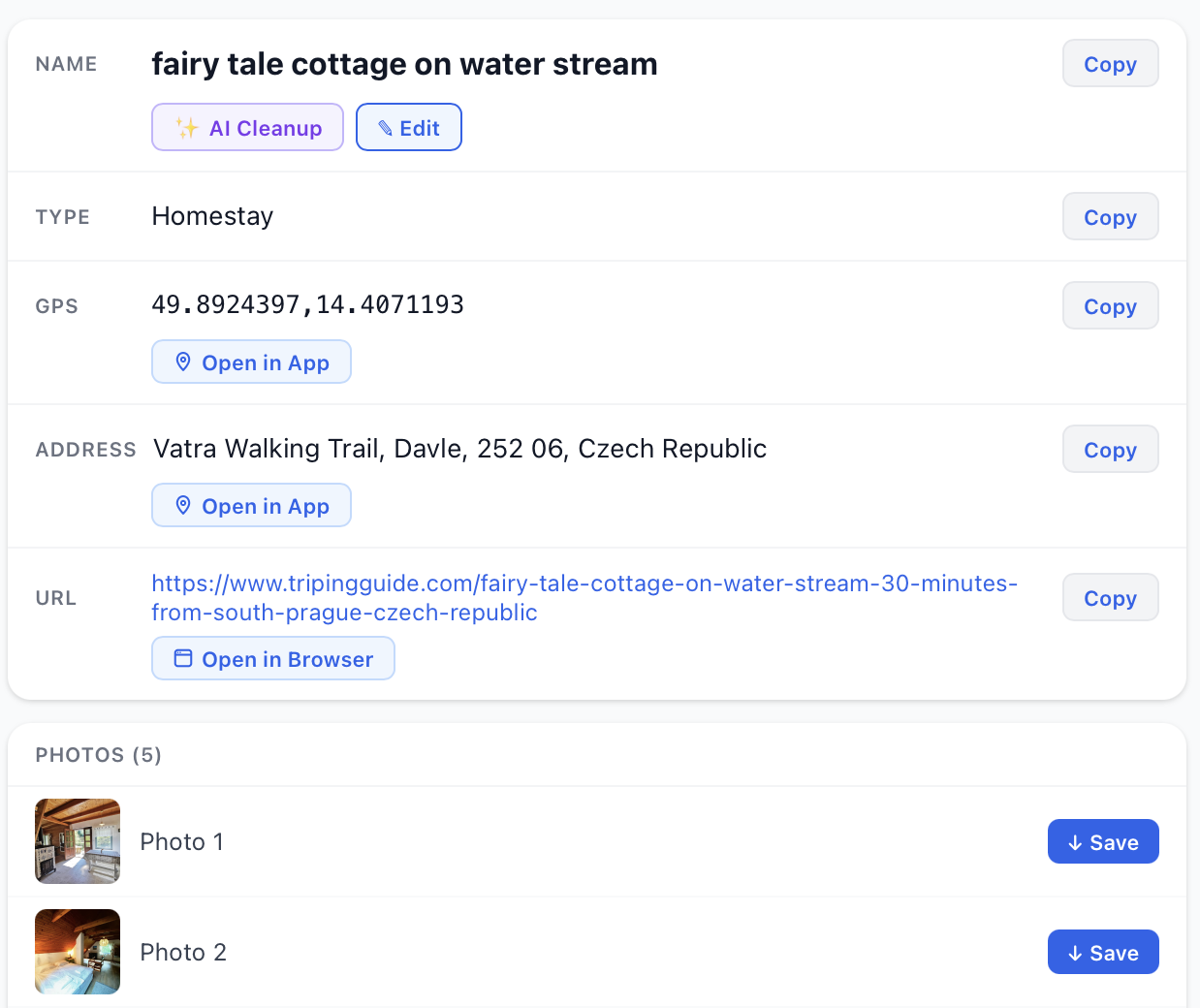
Task: Click the address map pin icon
Action: tap(182, 506)
